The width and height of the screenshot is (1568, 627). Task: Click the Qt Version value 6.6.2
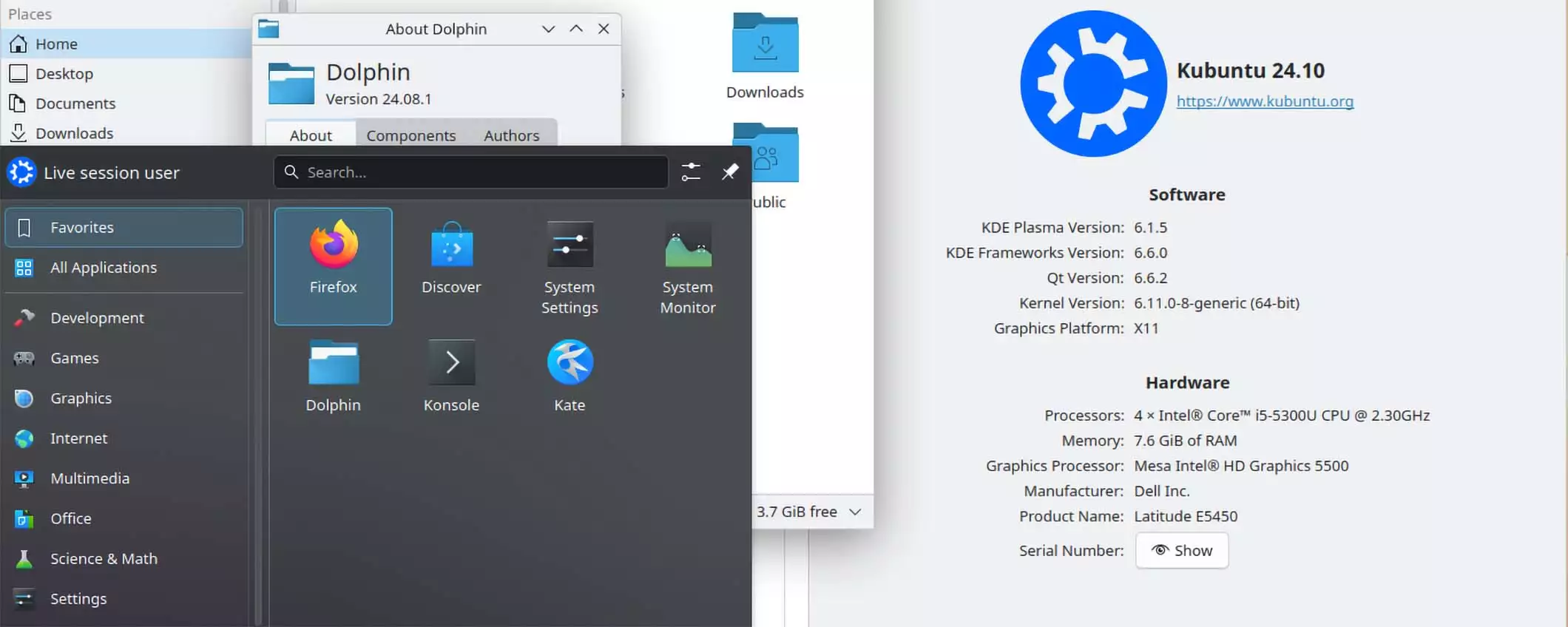(x=1150, y=278)
